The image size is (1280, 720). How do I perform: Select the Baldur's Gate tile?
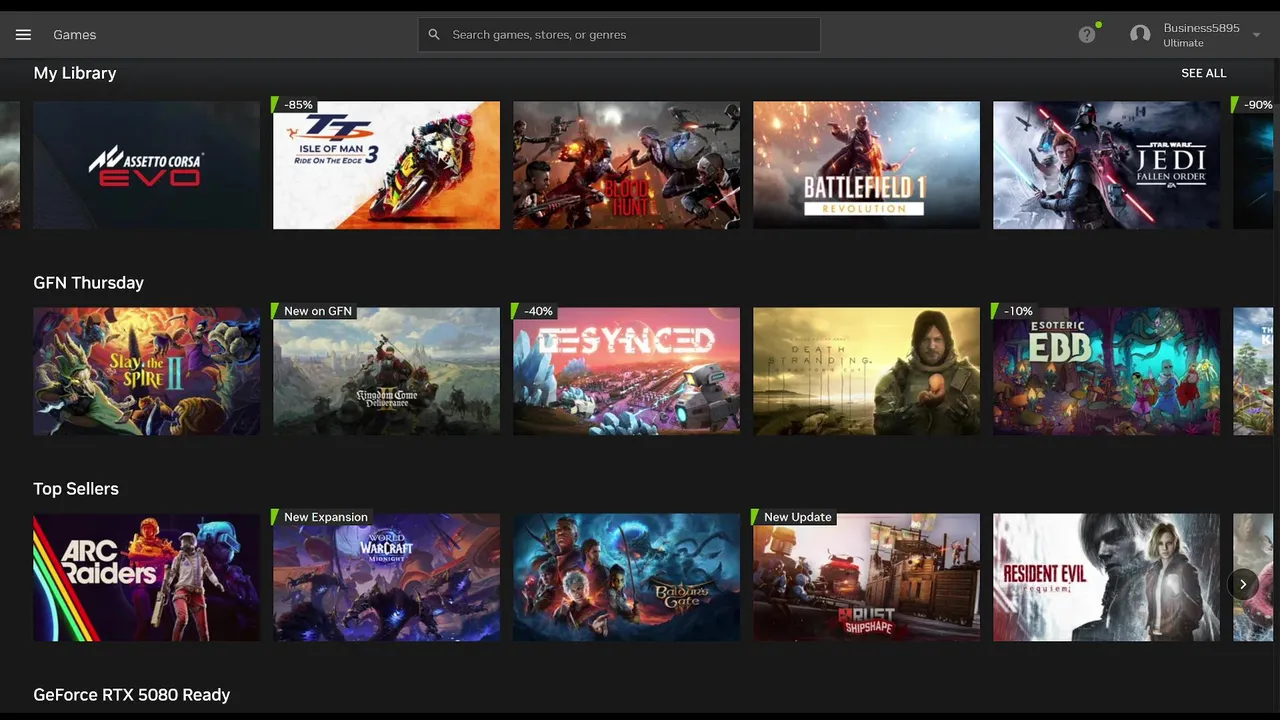pos(627,577)
